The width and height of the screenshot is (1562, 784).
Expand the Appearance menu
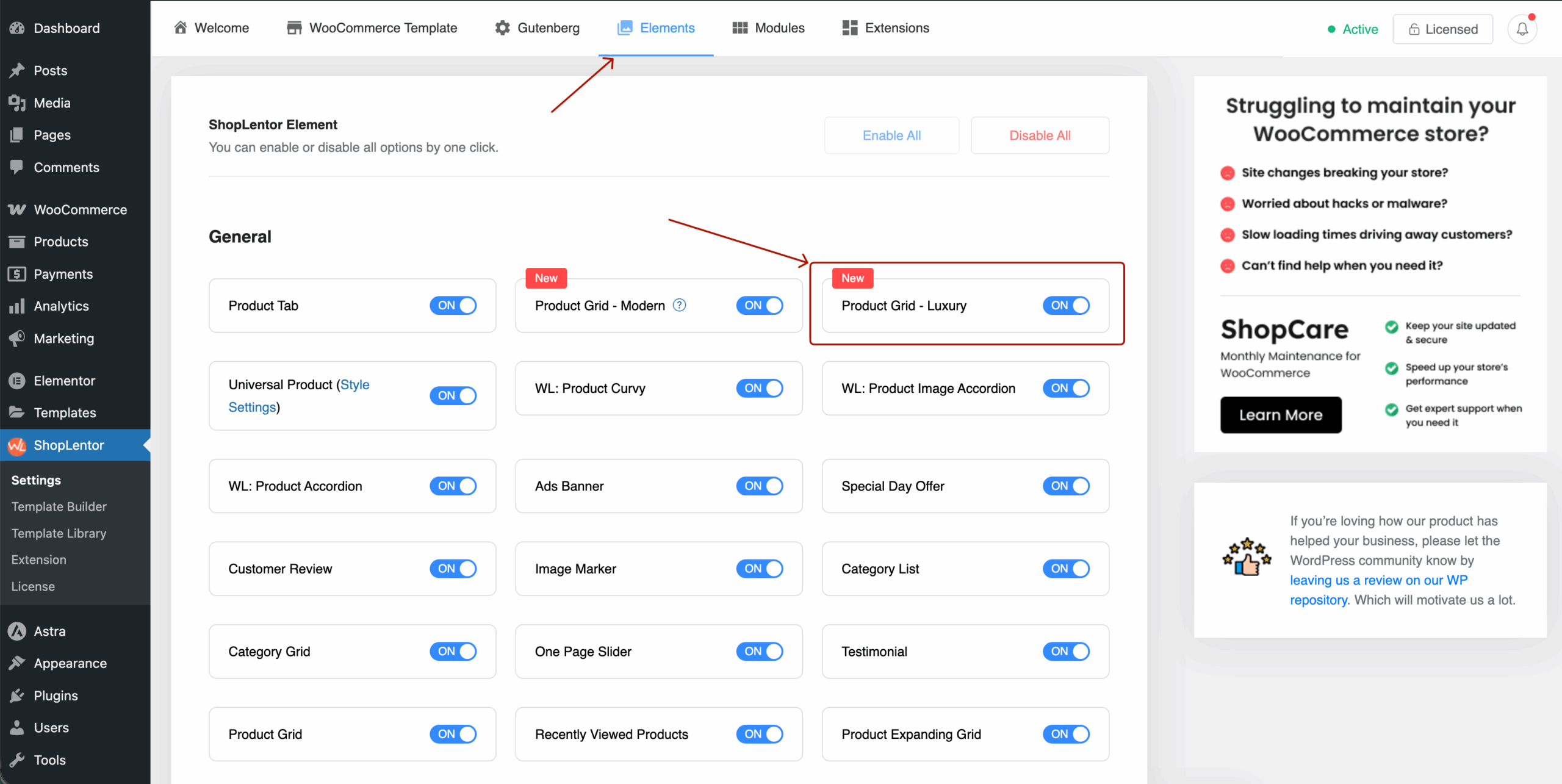[x=70, y=663]
